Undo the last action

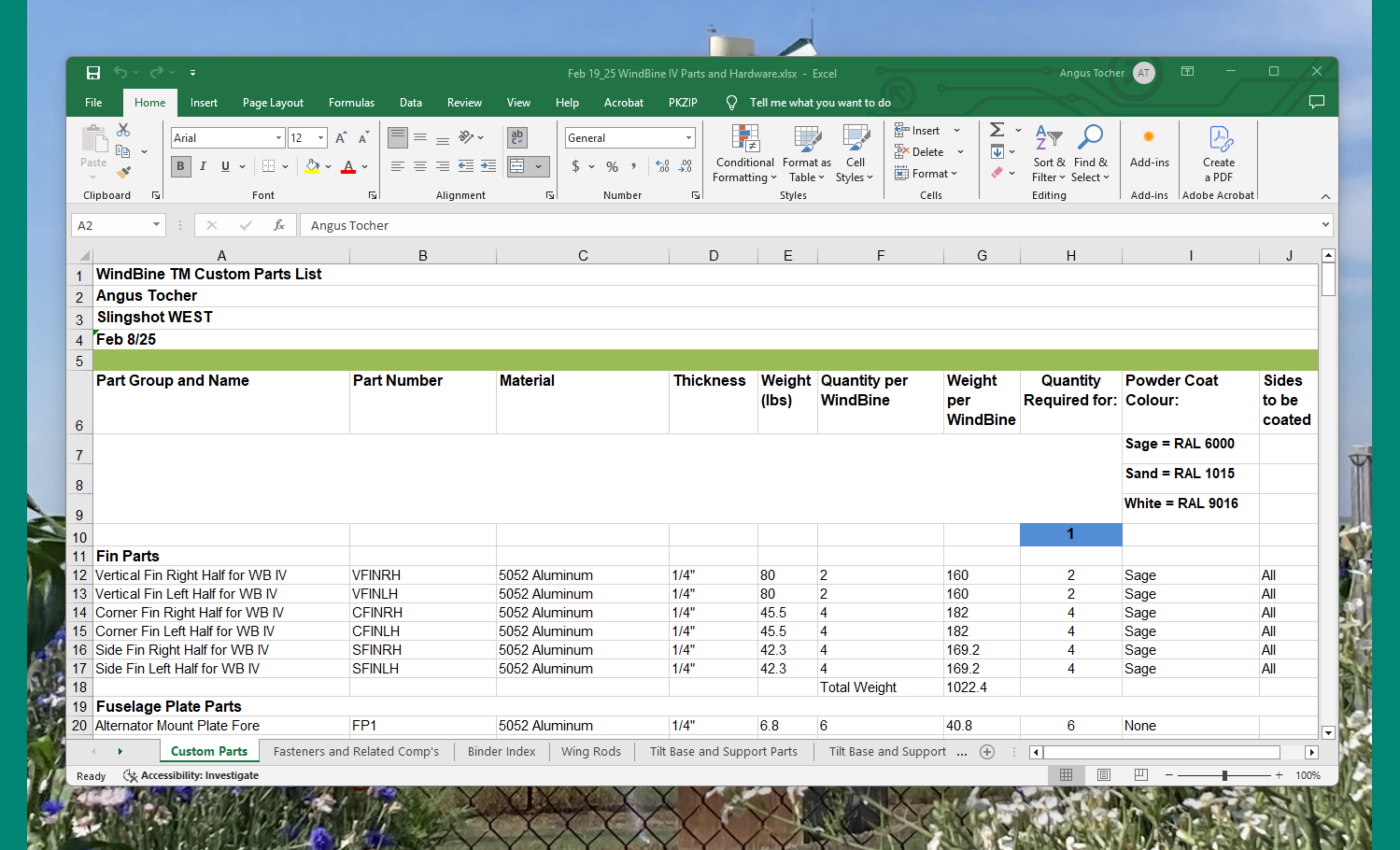point(120,73)
